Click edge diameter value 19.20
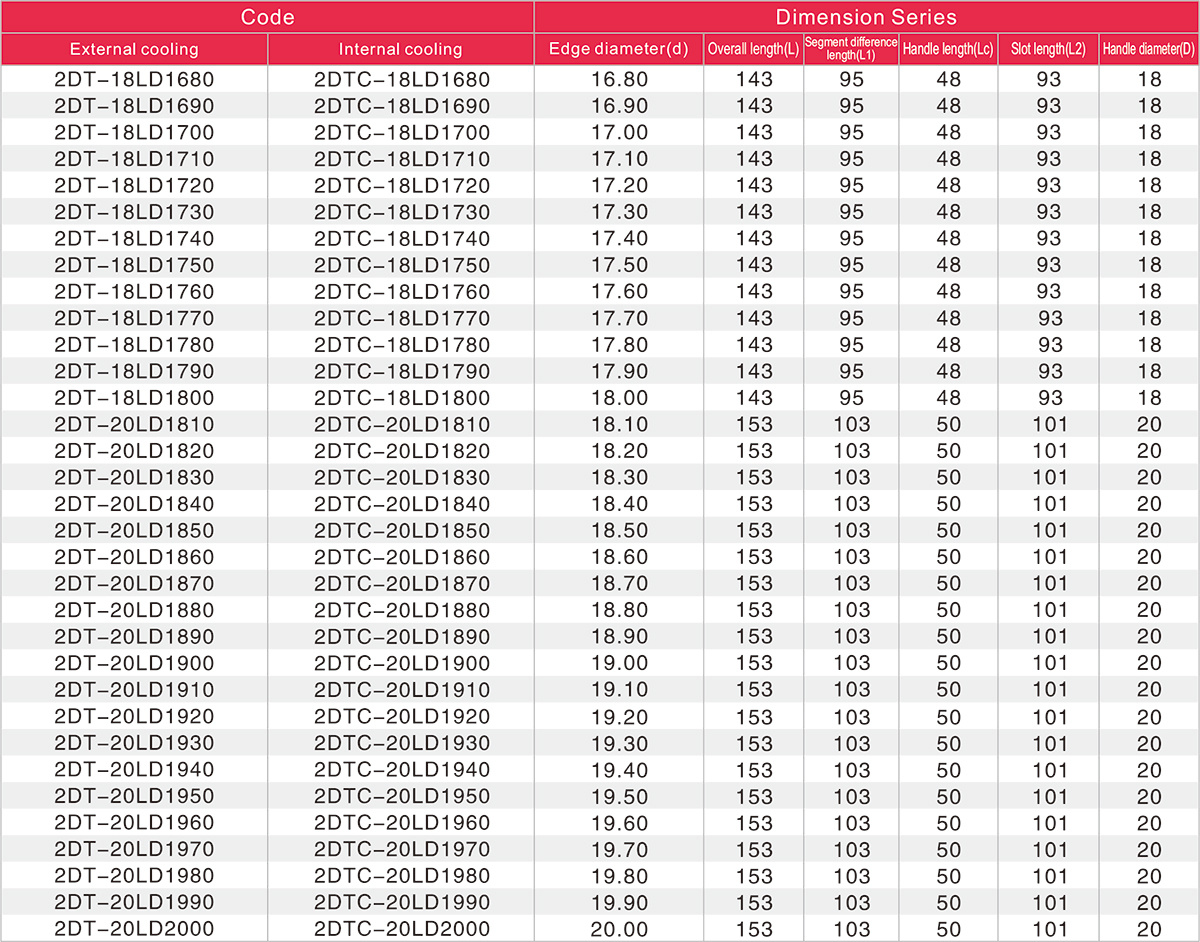 click(619, 716)
